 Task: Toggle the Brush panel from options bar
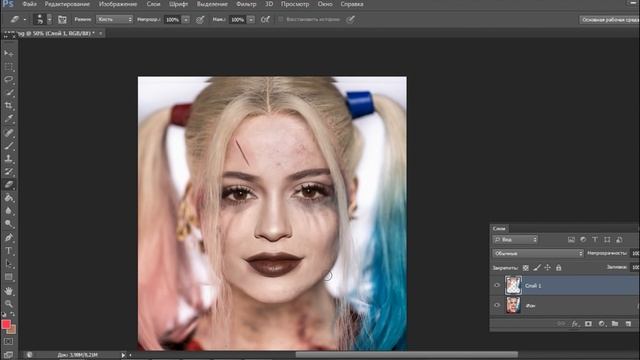[62, 19]
